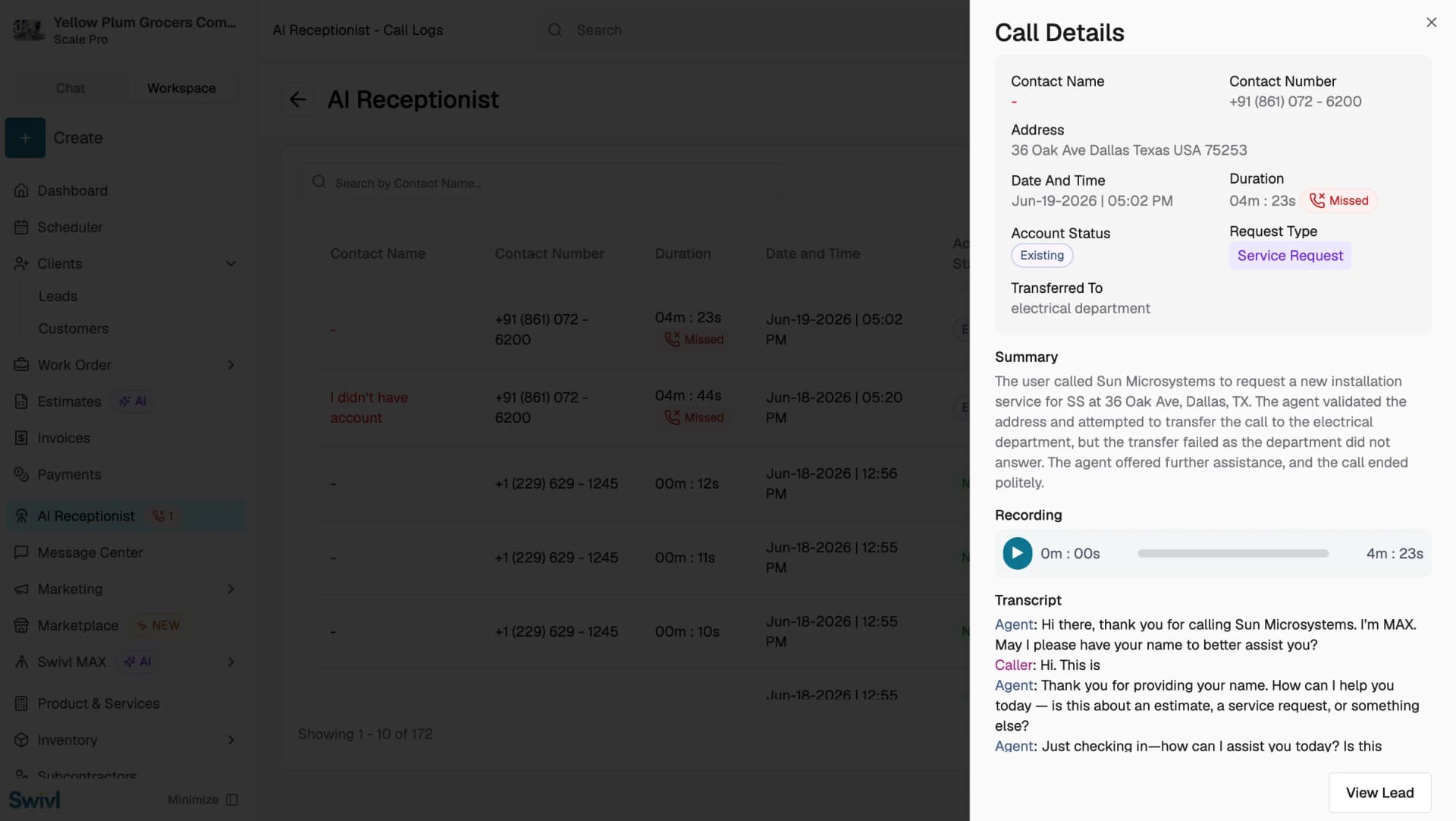This screenshot has width=1456, height=821.
Task: Click the NEW badge next to Marketplace
Action: pyautogui.click(x=158, y=625)
